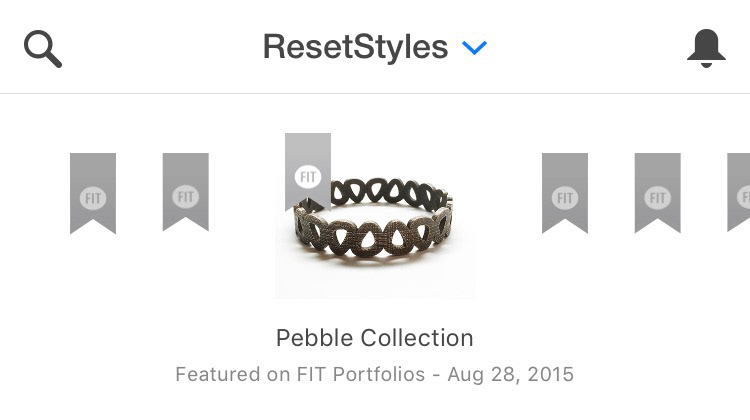Select the second FIT ribbon from left
Viewport: 750px width, 420px height.
click(x=186, y=192)
